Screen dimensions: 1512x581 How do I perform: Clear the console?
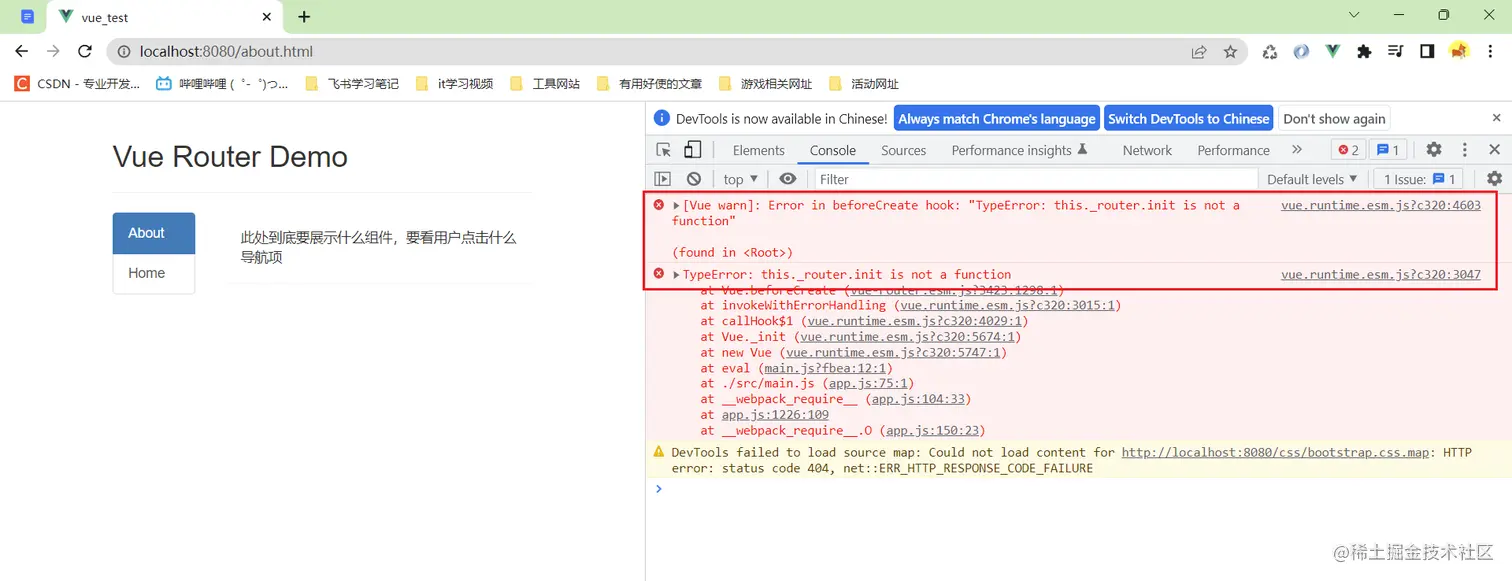pos(694,179)
